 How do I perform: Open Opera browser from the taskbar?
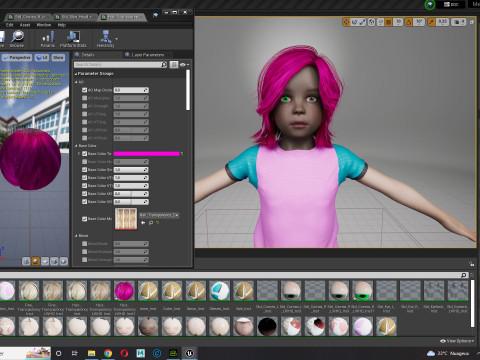coord(124,353)
